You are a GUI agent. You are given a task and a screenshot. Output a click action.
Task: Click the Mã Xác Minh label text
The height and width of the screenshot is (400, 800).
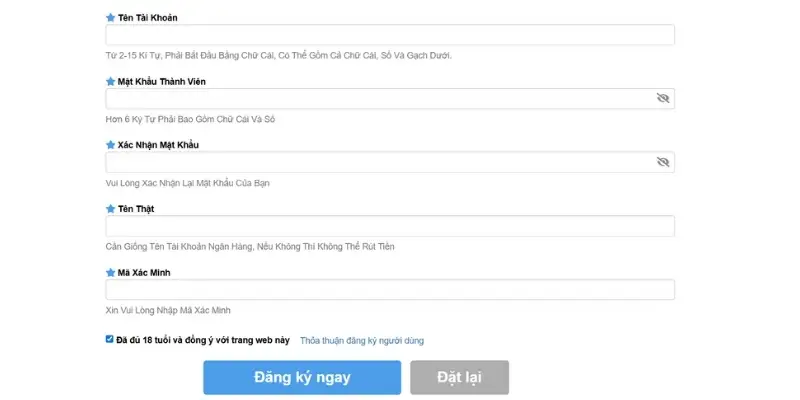click(x=144, y=273)
